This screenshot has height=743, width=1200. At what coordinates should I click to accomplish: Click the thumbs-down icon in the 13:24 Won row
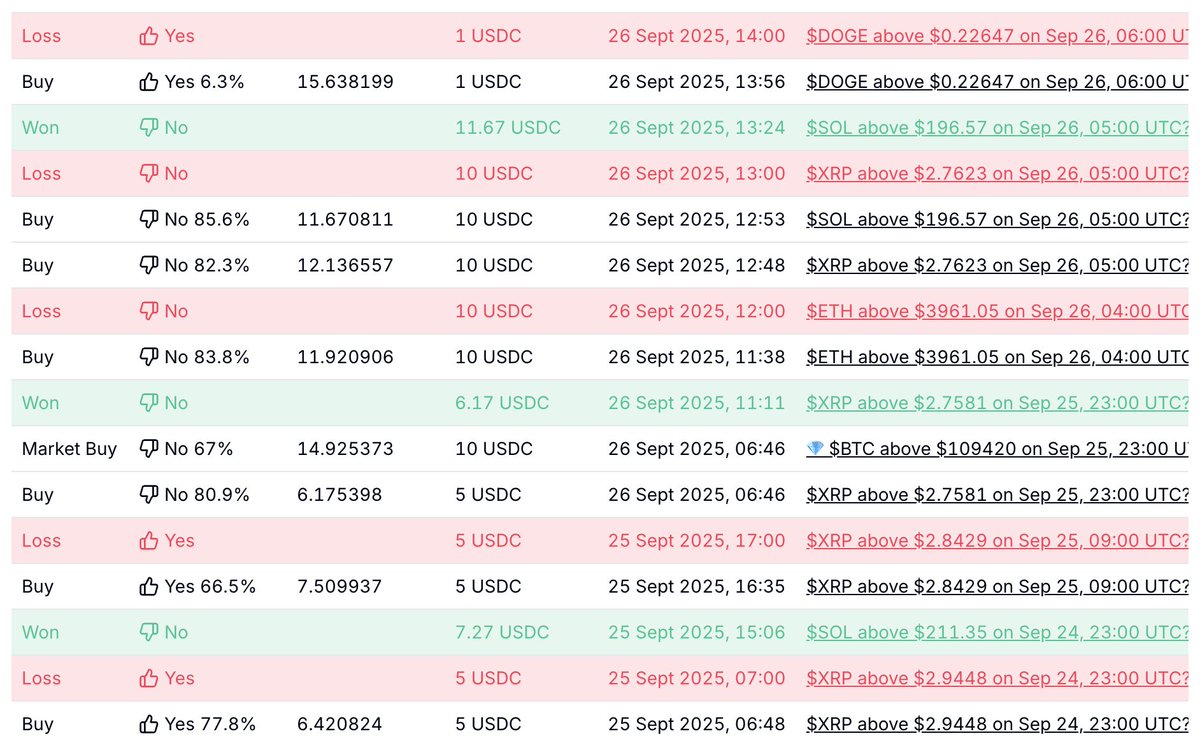click(x=149, y=128)
